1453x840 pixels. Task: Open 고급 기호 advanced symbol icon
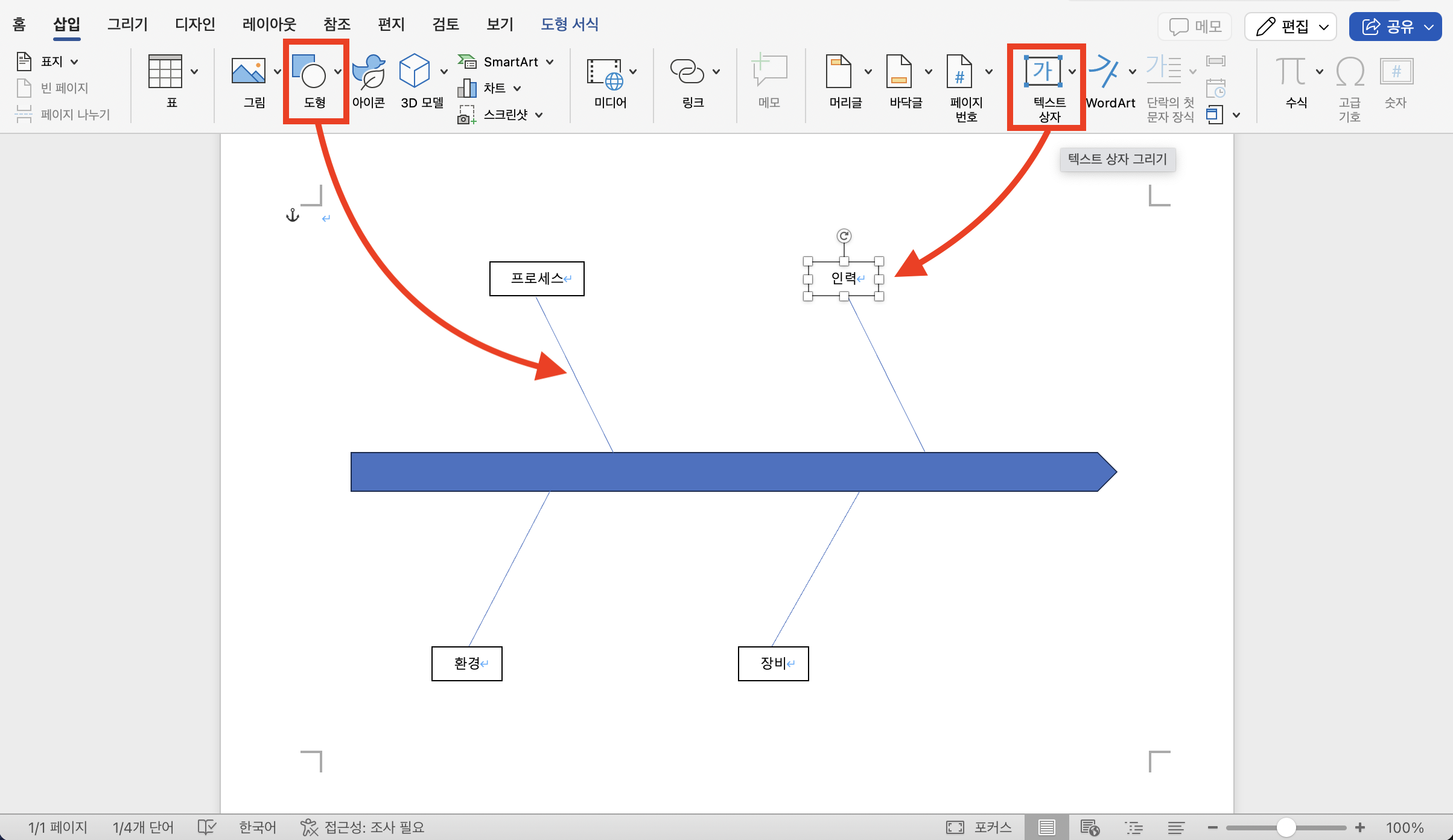pyautogui.click(x=1350, y=72)
